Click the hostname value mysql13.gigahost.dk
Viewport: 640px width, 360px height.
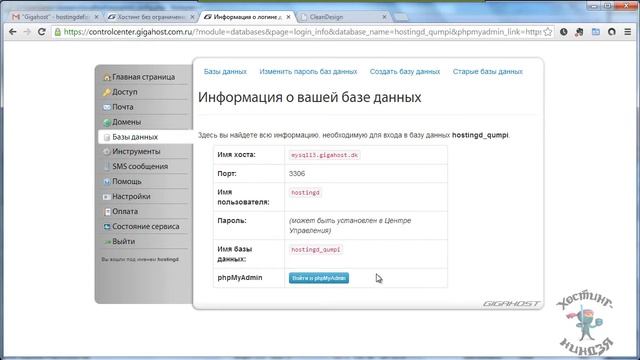pyautogui.click(x=324, y=155)
